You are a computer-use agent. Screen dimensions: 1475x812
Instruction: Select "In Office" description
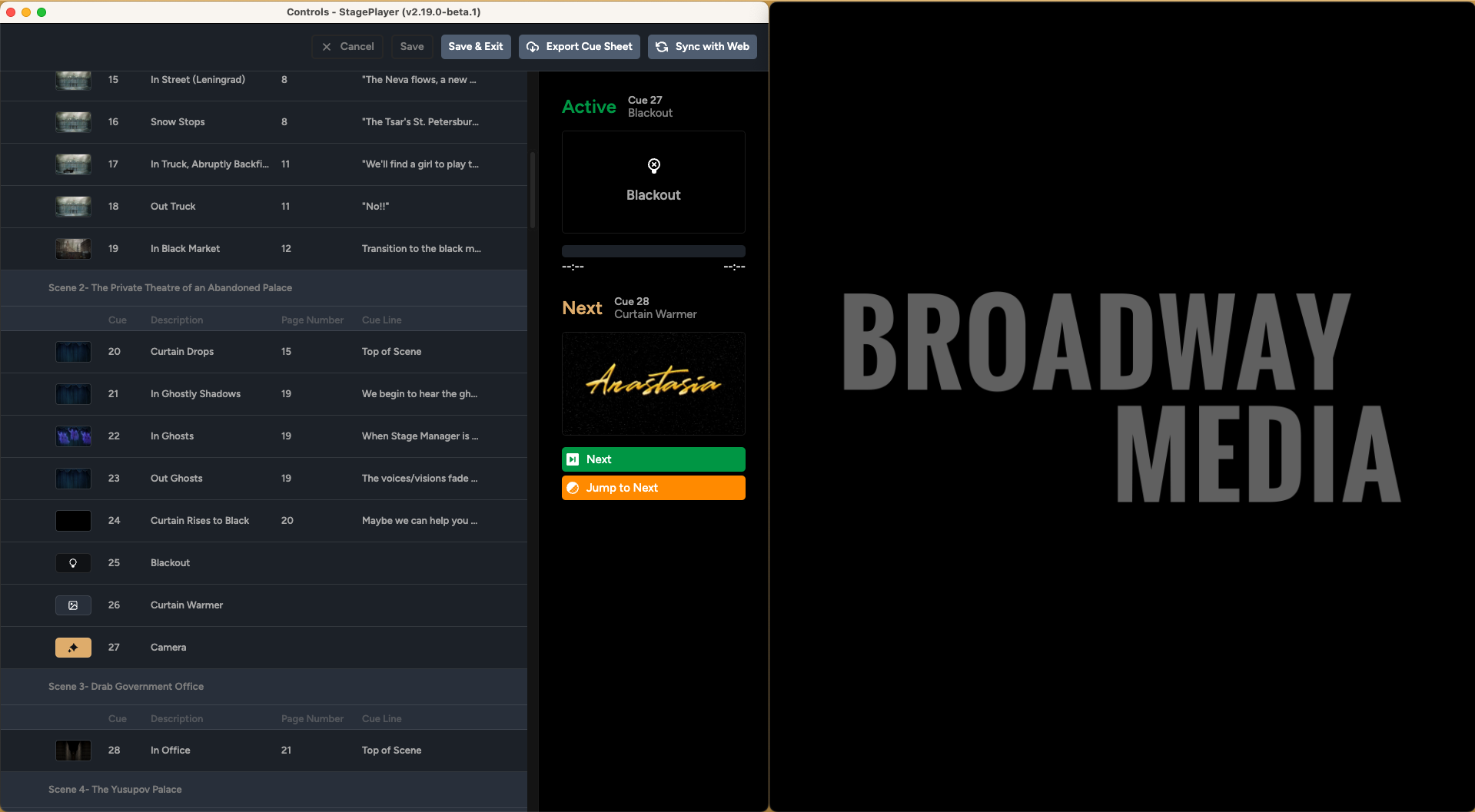pyautogui.click(x=170, y=751)
